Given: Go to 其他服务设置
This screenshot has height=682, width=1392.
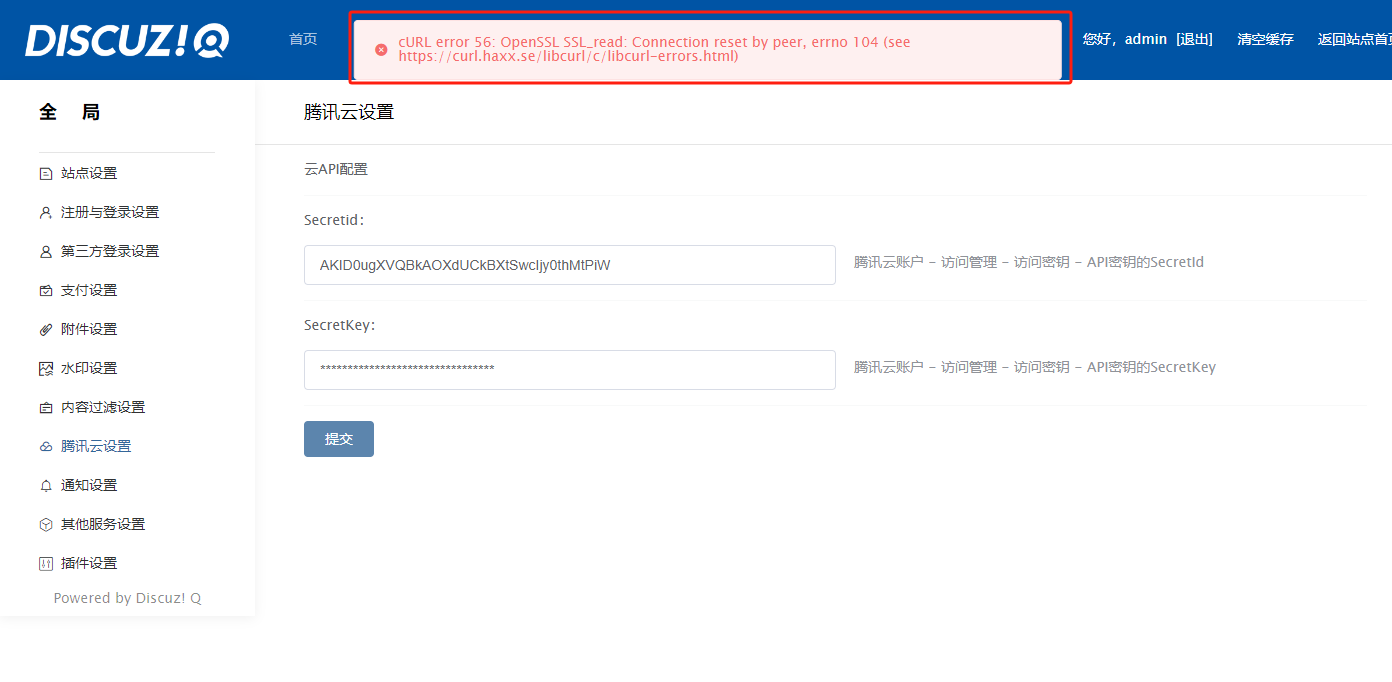Looking at the screenshot, I should (103, 524).
